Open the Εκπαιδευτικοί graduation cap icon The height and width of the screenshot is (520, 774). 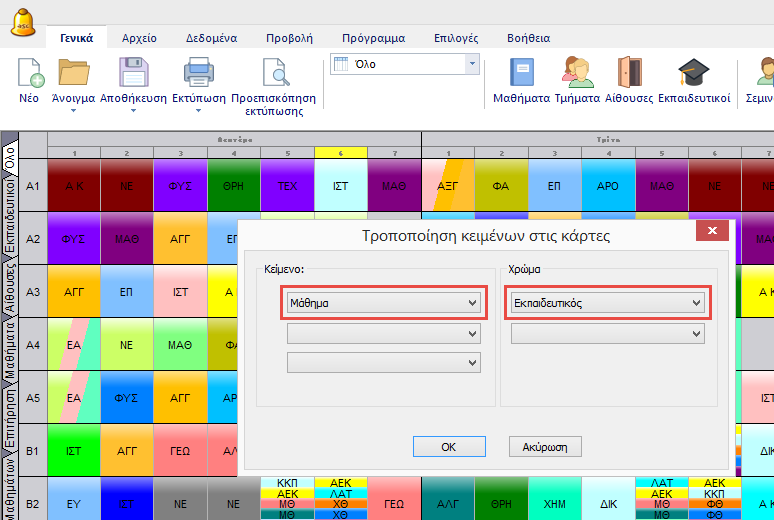coord(693,74)
